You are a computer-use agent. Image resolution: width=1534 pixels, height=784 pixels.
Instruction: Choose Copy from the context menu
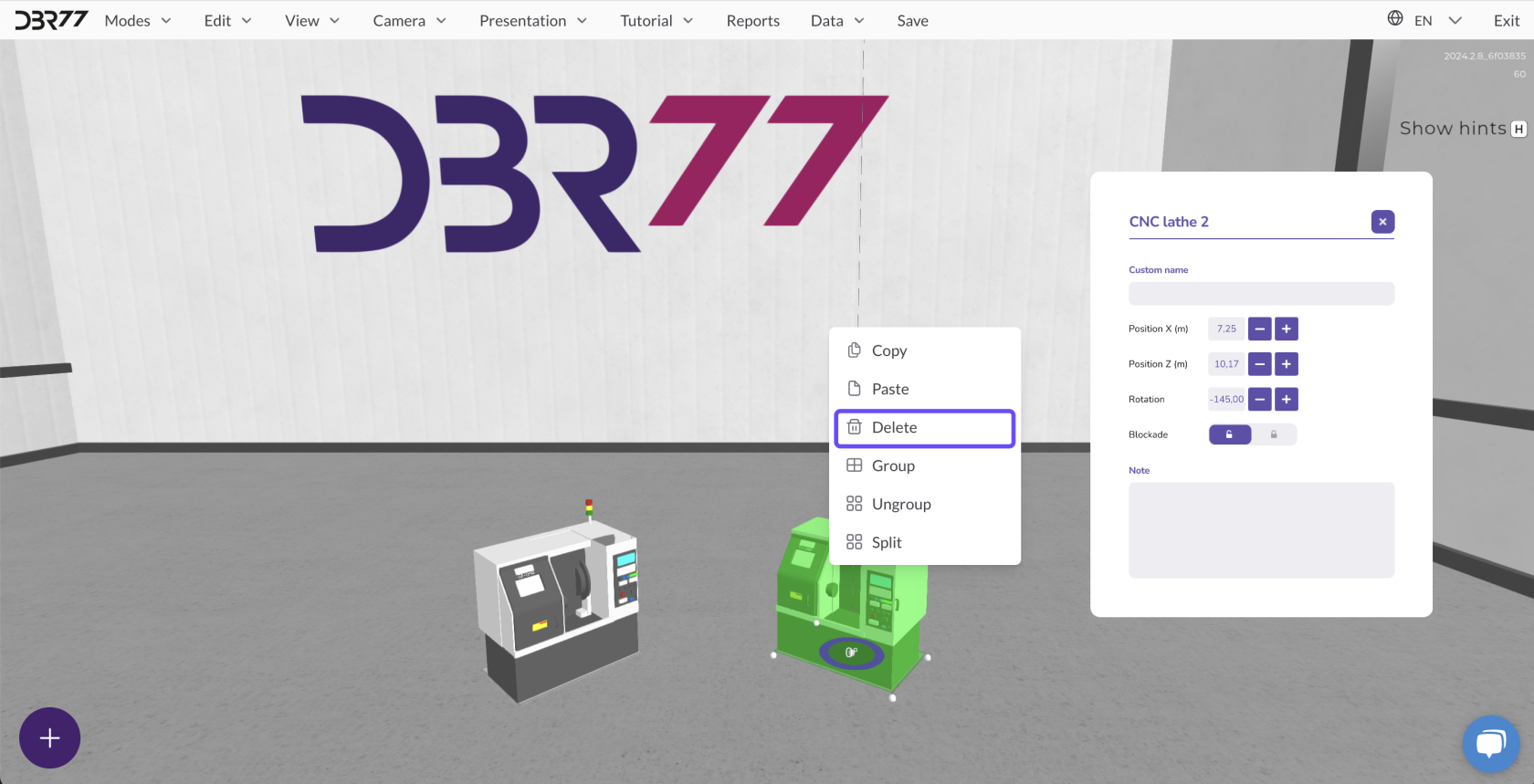924,350
